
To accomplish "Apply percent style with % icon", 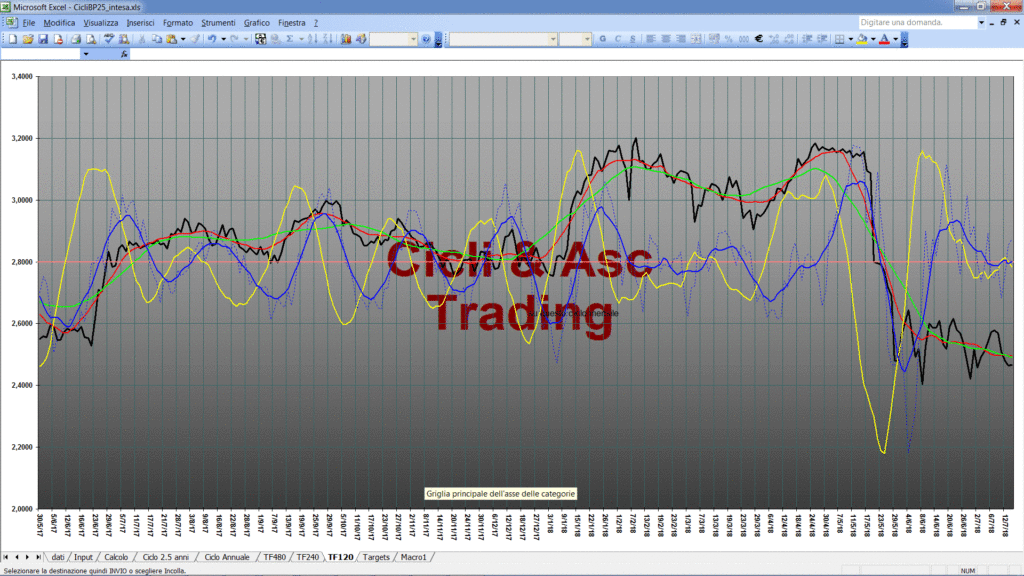I will (x=728, y=39).
